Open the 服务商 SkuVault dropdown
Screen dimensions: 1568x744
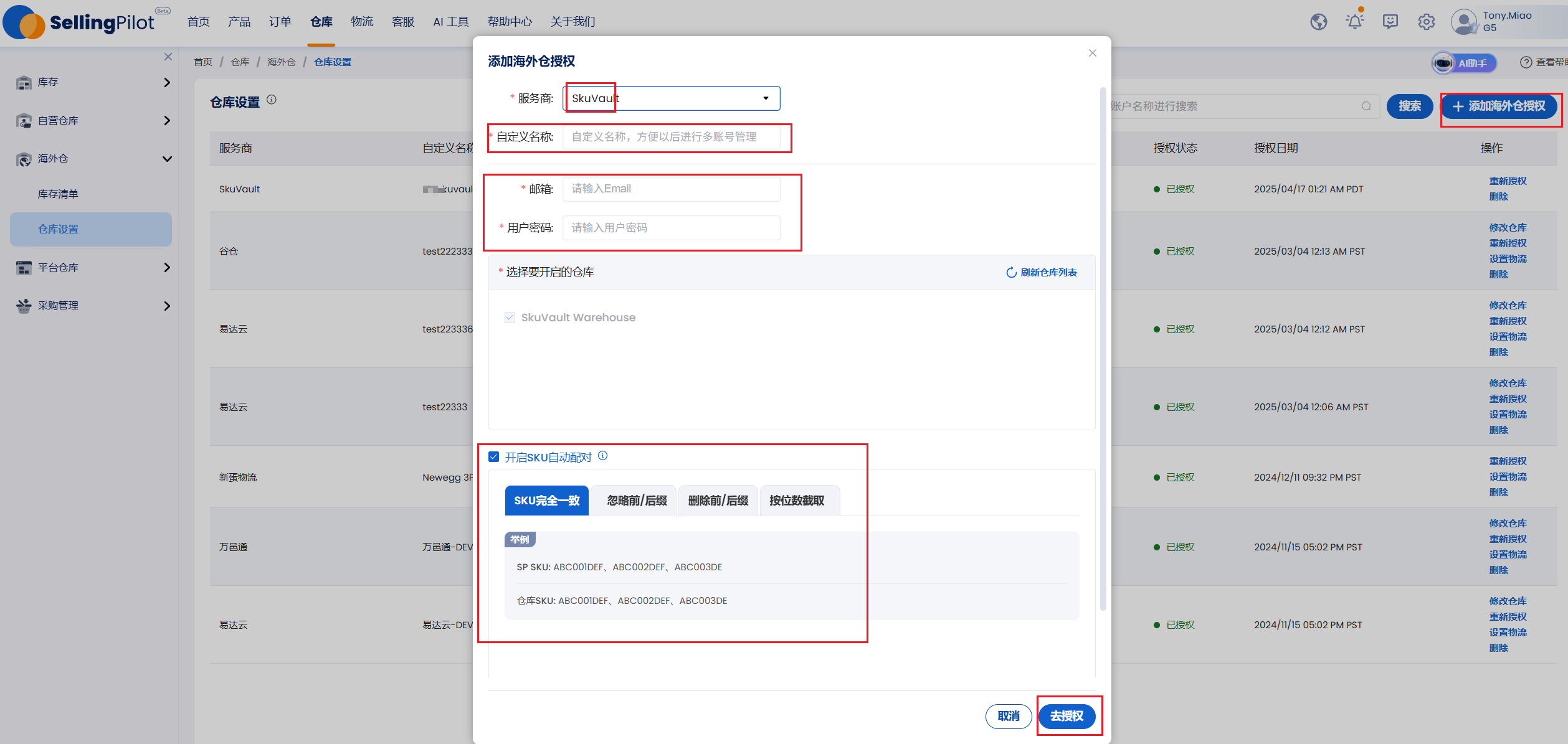(x=672, y=98)
